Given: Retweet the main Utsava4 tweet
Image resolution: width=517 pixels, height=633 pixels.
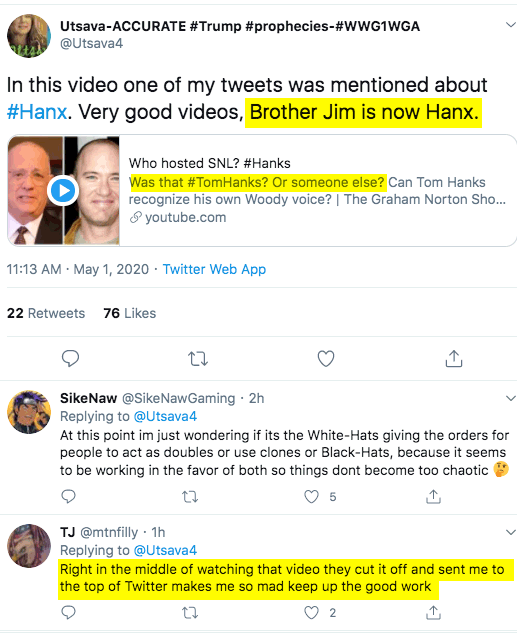Looking at the screenshot, I should click(x=198, y=358).
